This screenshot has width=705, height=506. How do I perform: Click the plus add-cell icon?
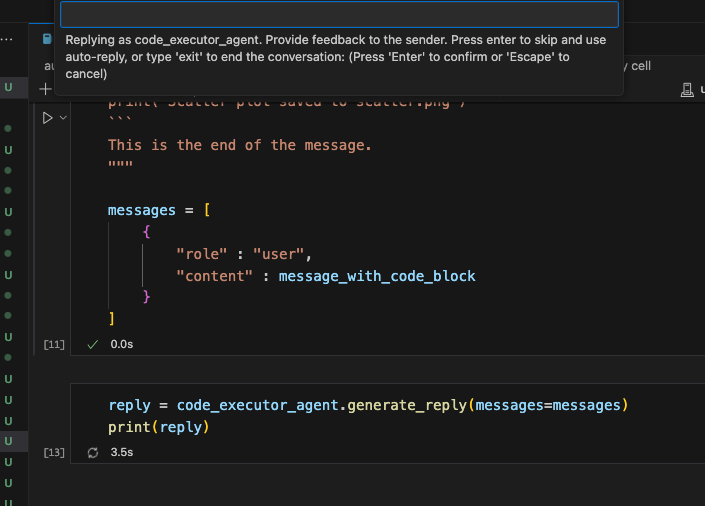[45, 89]
